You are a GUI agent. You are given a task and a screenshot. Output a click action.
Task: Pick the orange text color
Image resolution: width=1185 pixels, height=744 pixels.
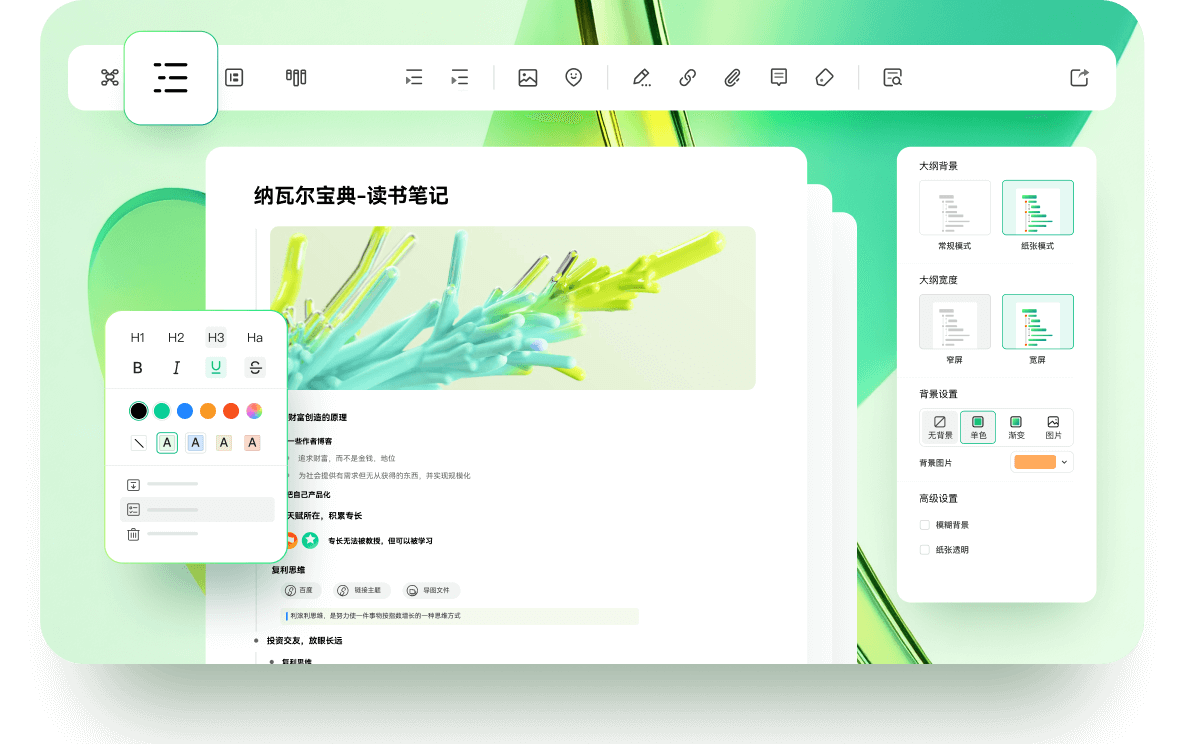pyautogui.click(x=208, y=411)
